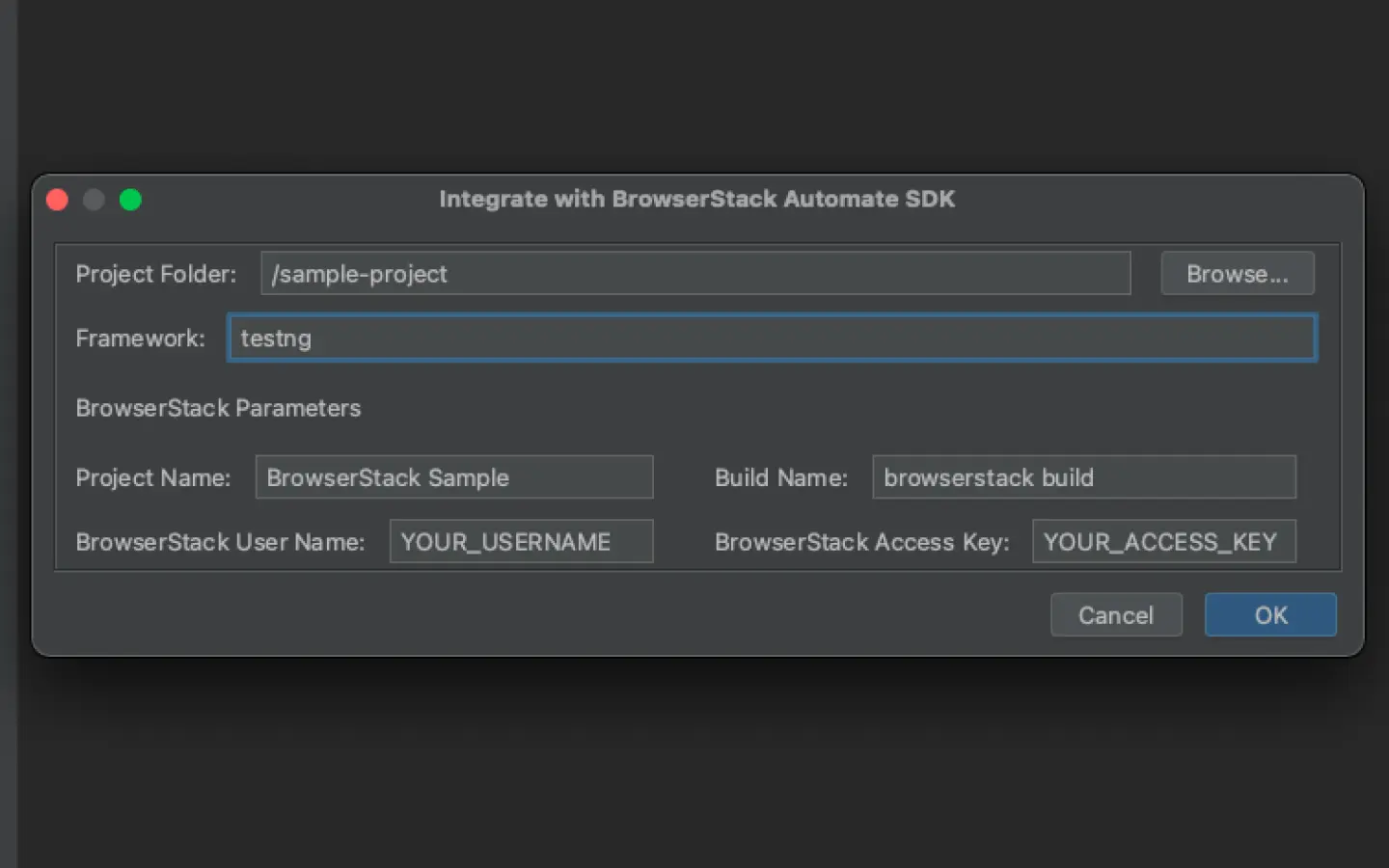
Task: Click the 'Project Name:' label
Action: (x=152, y=477)
